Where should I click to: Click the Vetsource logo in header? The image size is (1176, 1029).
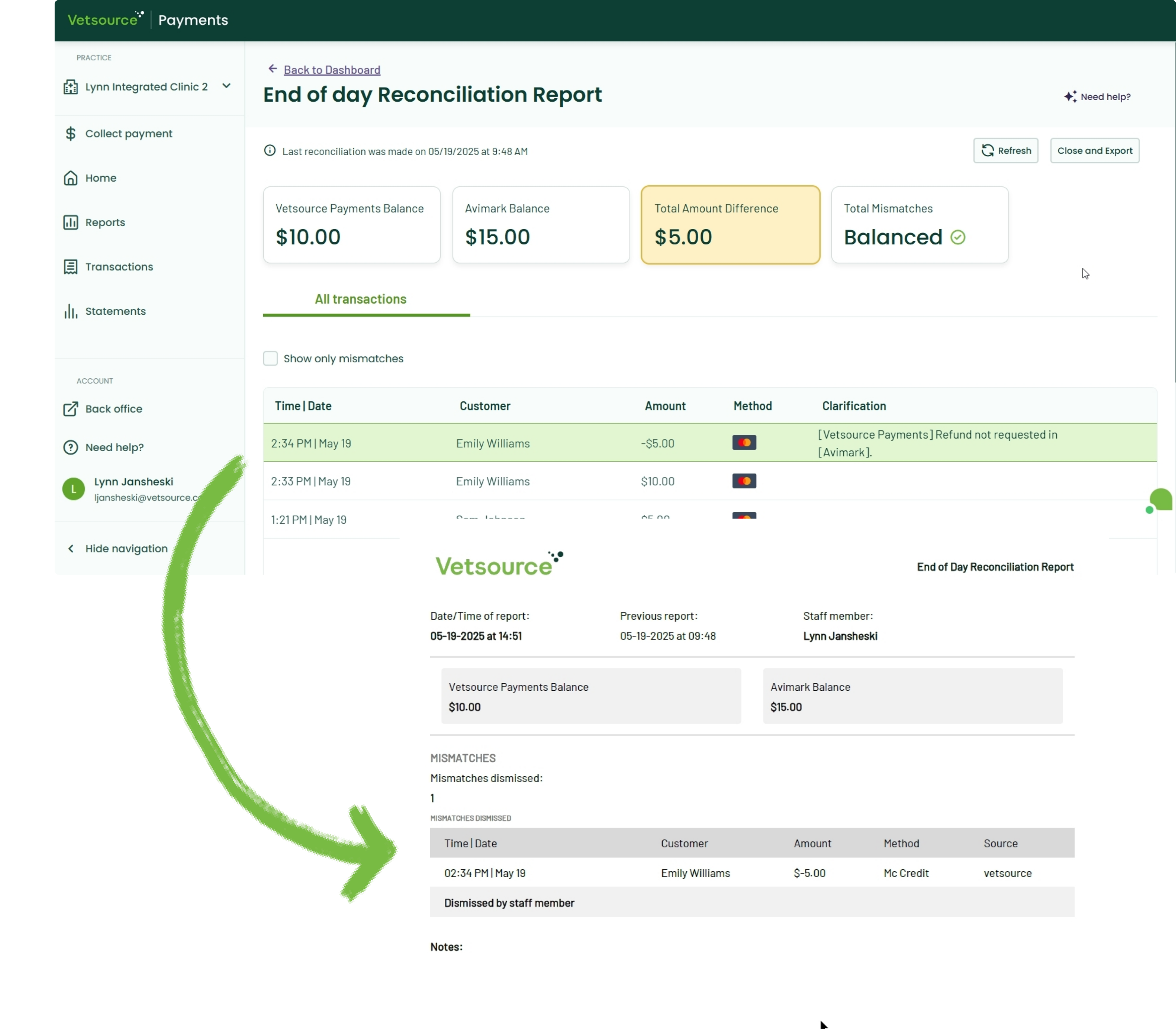coord(106,19)
